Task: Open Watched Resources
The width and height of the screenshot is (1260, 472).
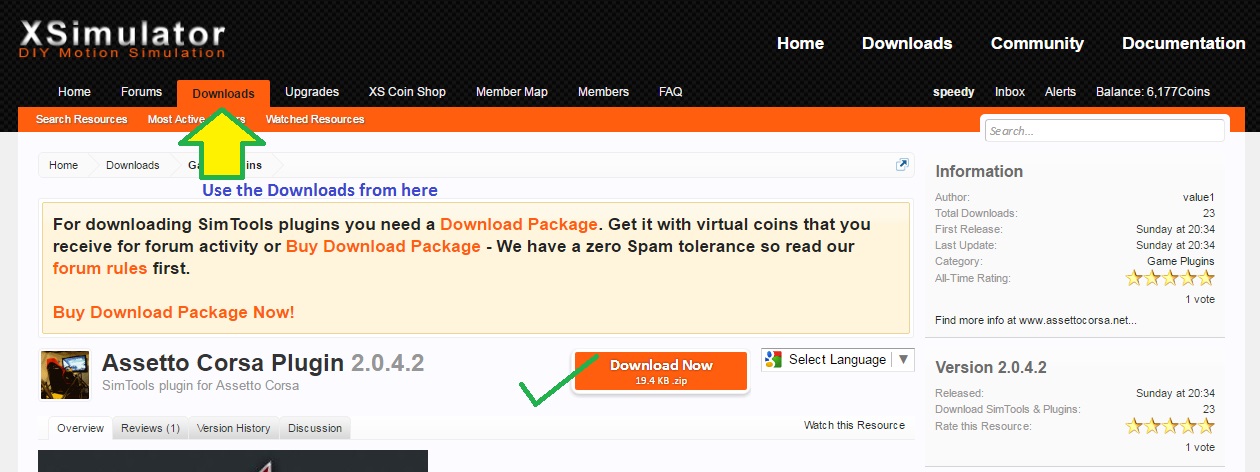Action: pos(314,119)
